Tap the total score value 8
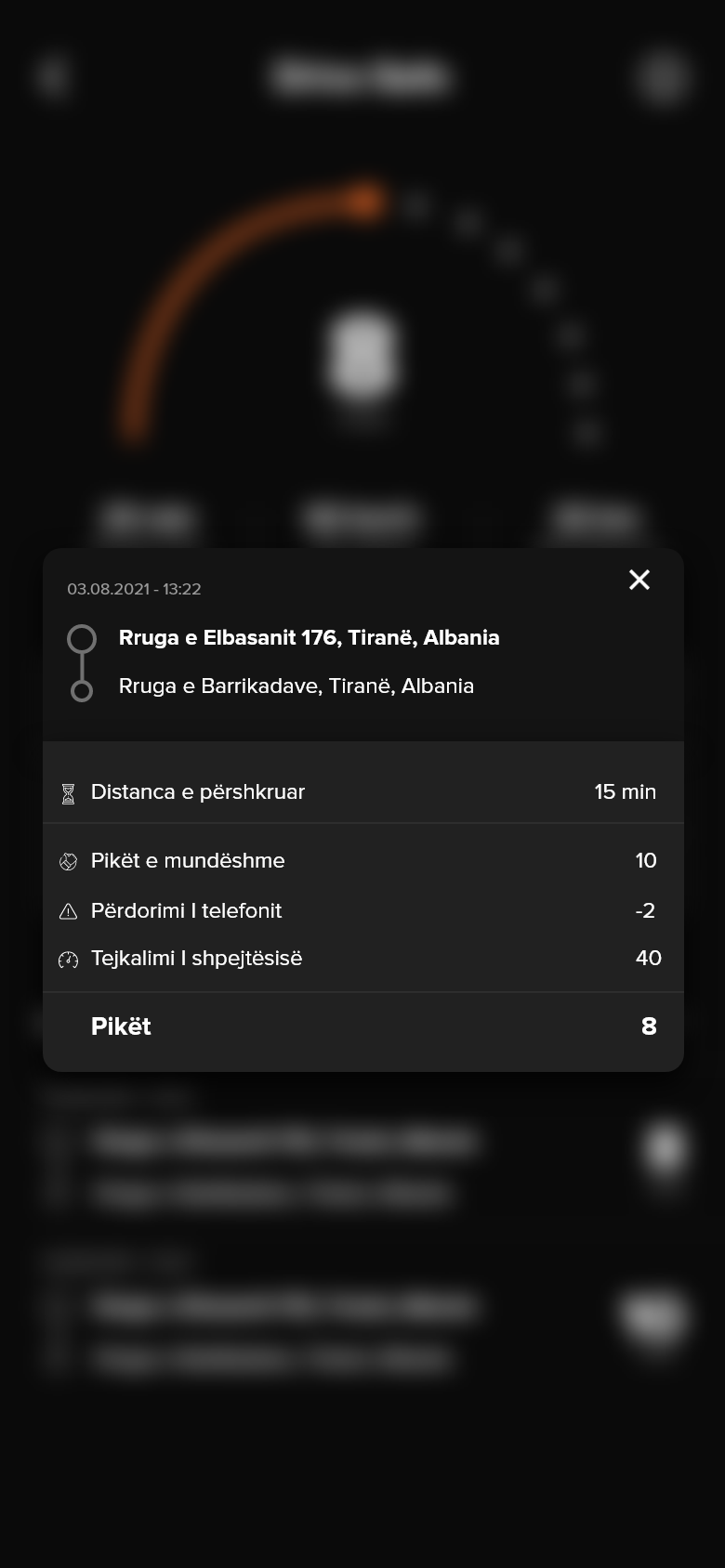The image size is (725, 1568). click(649, 1026)
